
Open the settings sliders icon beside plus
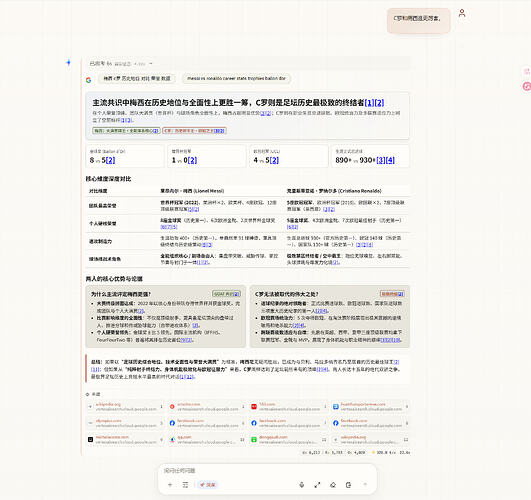coord(185,485)
